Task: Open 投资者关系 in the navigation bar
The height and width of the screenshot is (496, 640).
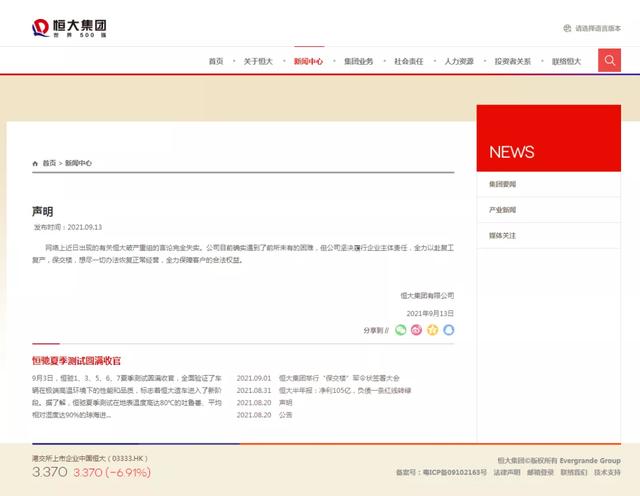Action: (x=513, y=61)
